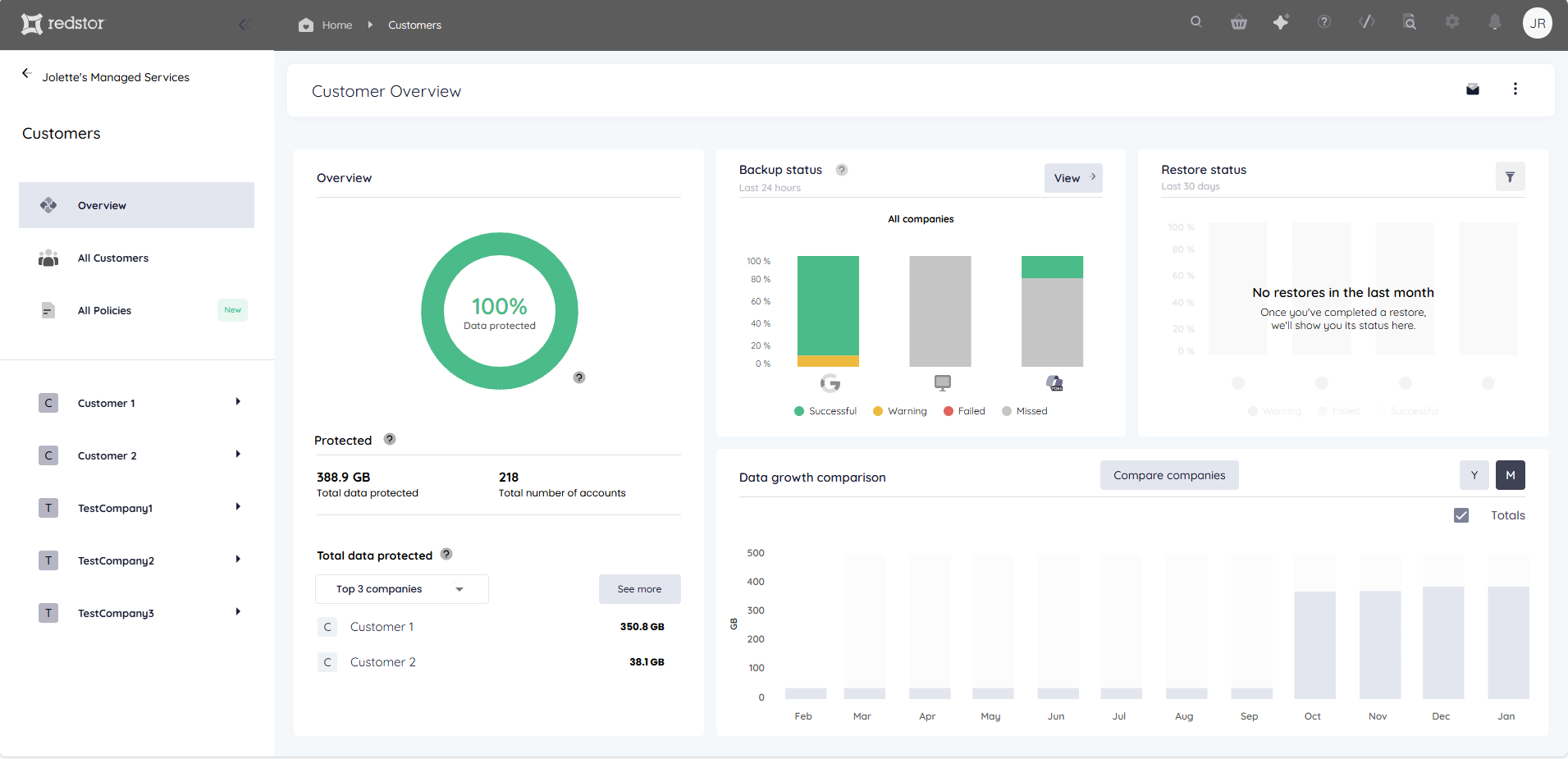
Task: Click the Backup status View button
Action: coord(1073,178)
